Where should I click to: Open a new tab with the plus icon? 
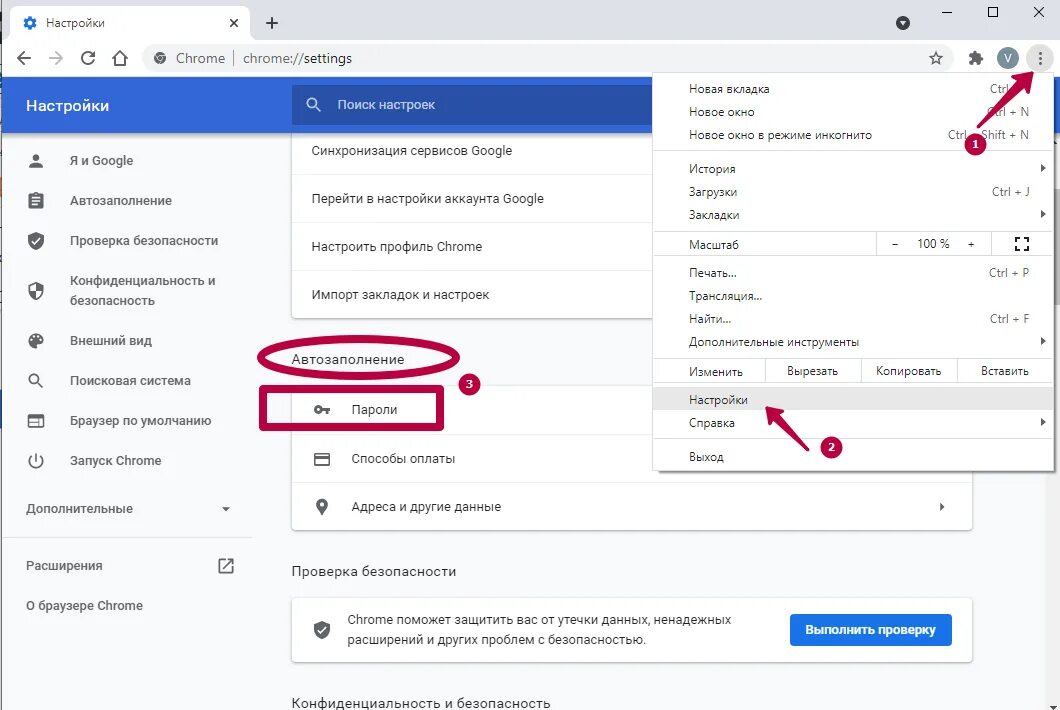(x=272, y=23)
